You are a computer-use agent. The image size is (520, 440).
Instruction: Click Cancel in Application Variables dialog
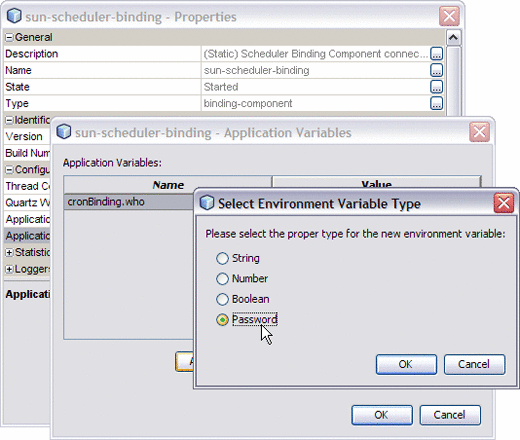450,415
